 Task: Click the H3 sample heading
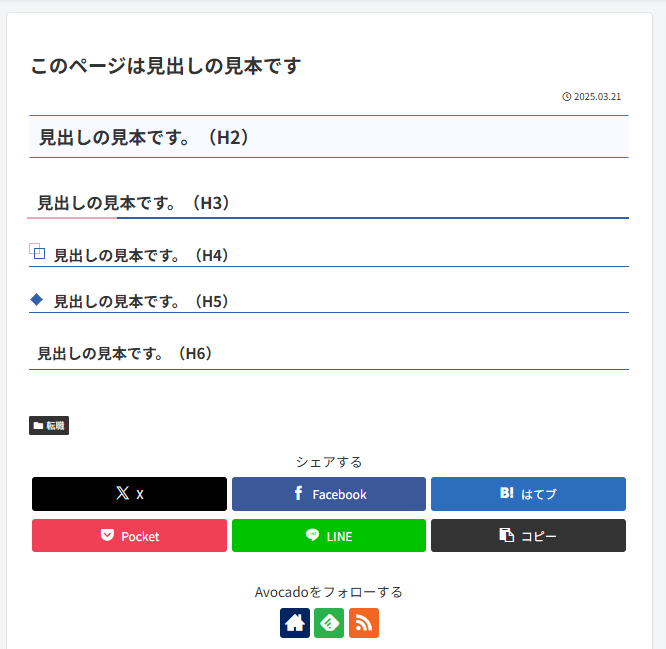(134, 203)
